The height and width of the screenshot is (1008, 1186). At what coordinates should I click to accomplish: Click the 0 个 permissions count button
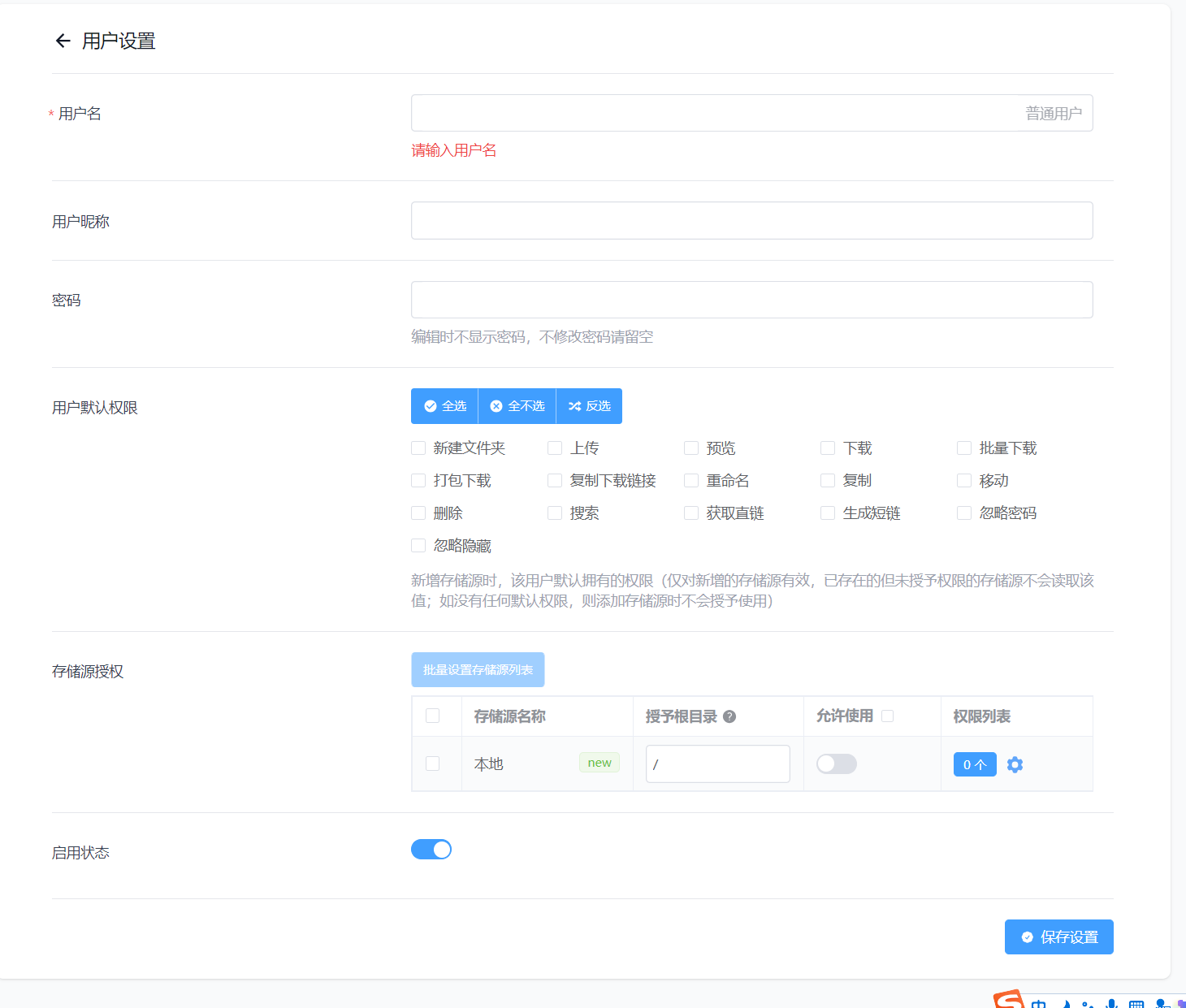pos(974,764)
